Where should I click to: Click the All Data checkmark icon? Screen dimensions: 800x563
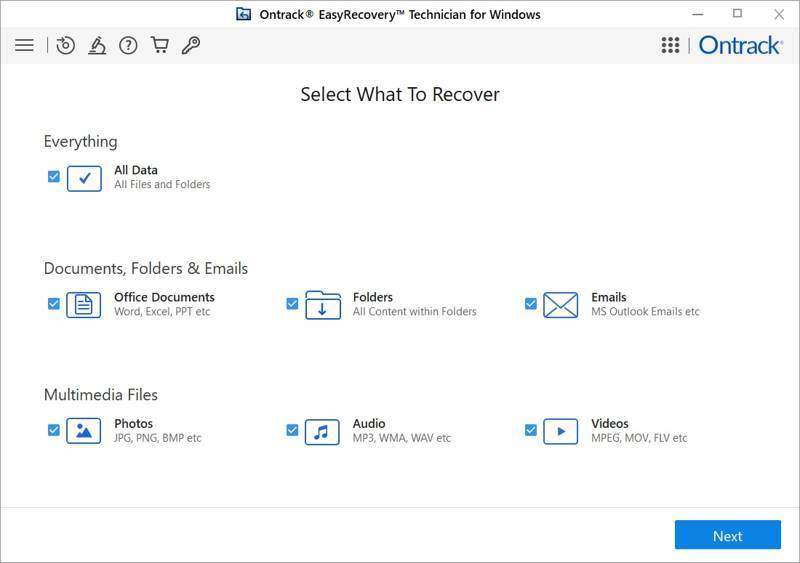point(84,178)
